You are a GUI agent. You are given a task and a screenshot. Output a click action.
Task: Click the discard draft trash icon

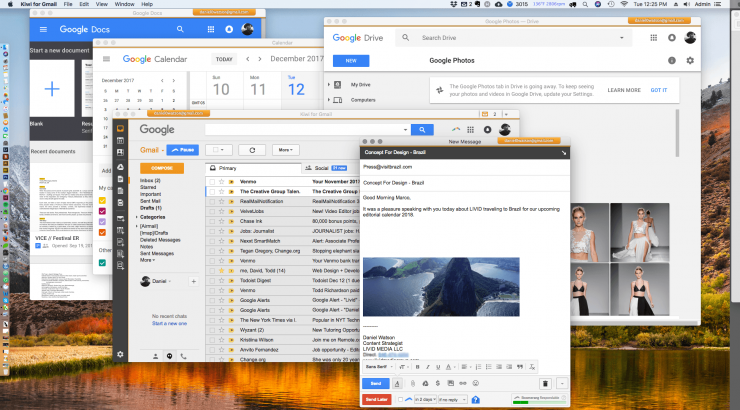pos(545,383)
